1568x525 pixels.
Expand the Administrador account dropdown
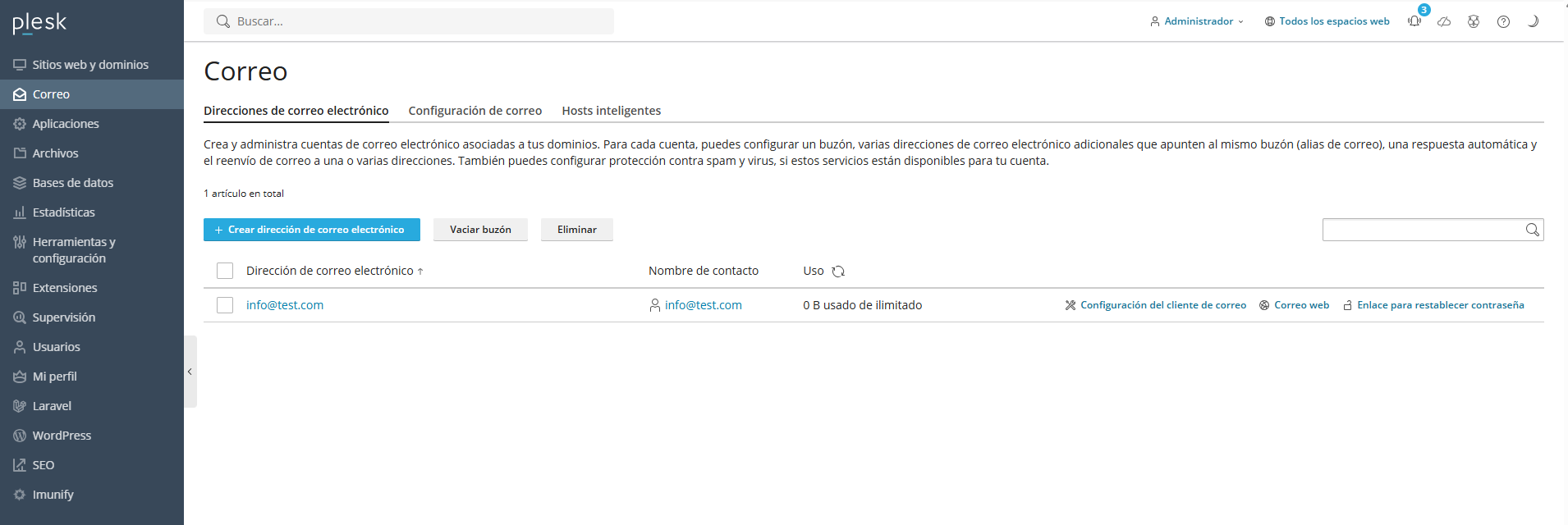[1198, 21]
